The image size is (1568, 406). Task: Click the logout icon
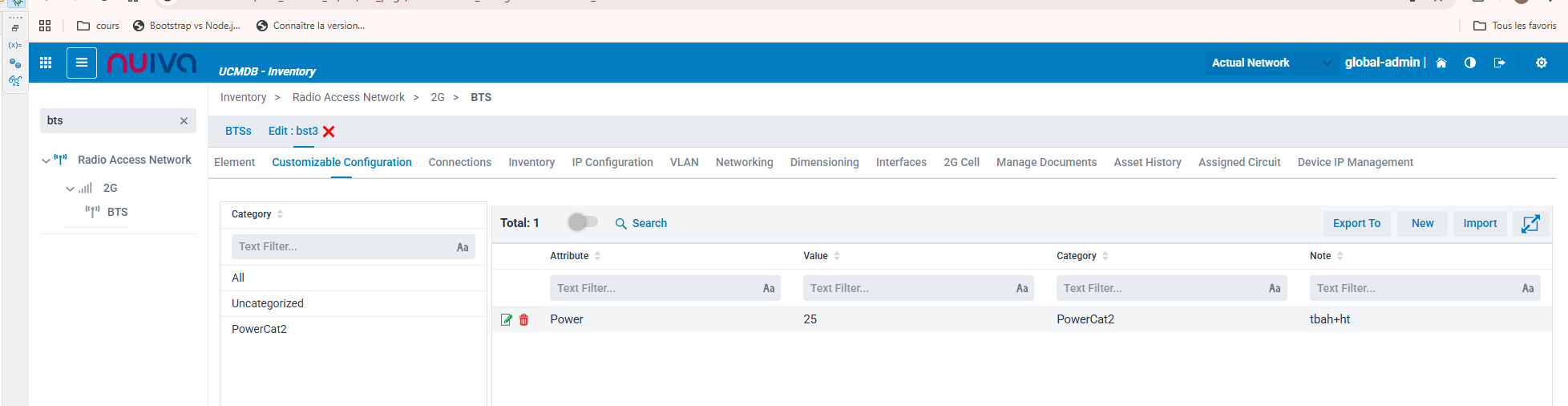[x=1499, y=63]
